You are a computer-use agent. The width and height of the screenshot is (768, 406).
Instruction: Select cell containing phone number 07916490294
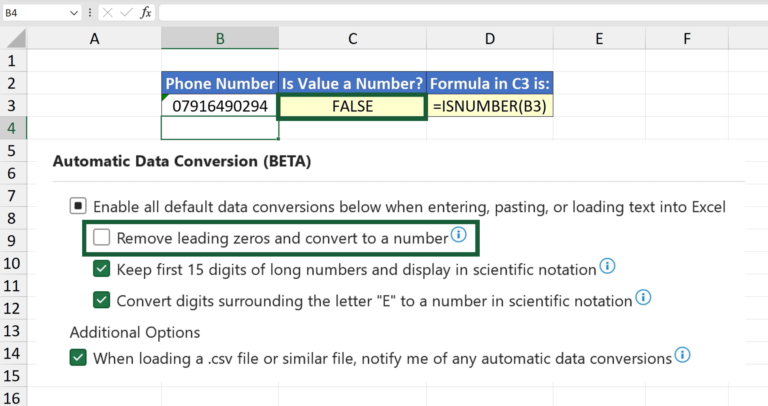[219, 105]
